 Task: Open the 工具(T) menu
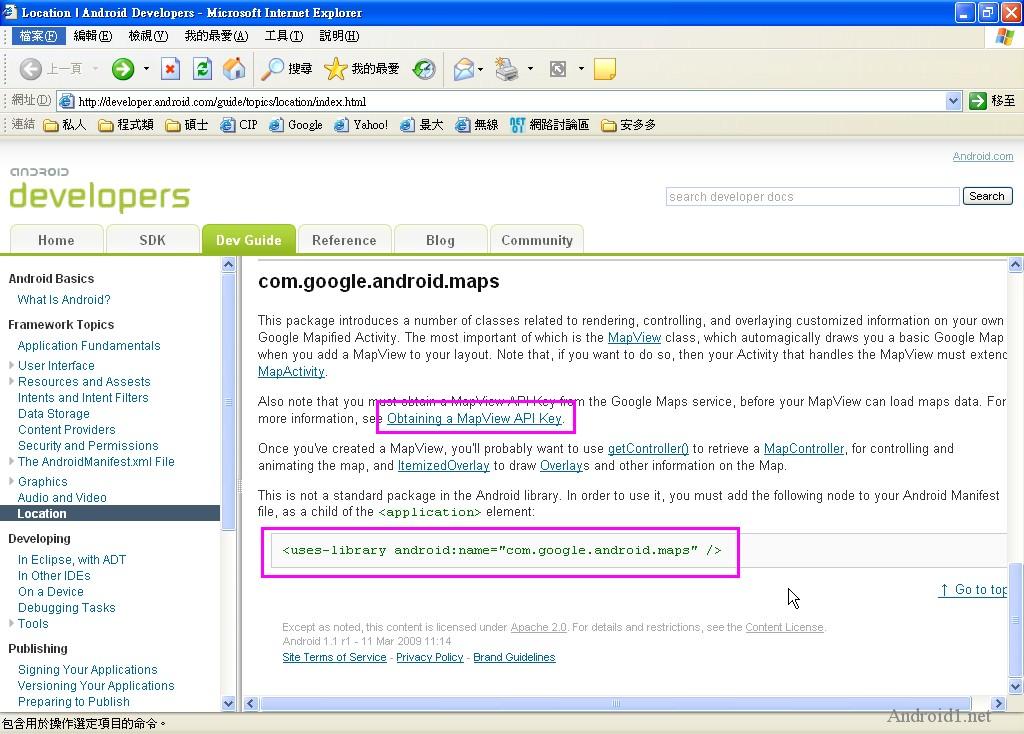283,36
